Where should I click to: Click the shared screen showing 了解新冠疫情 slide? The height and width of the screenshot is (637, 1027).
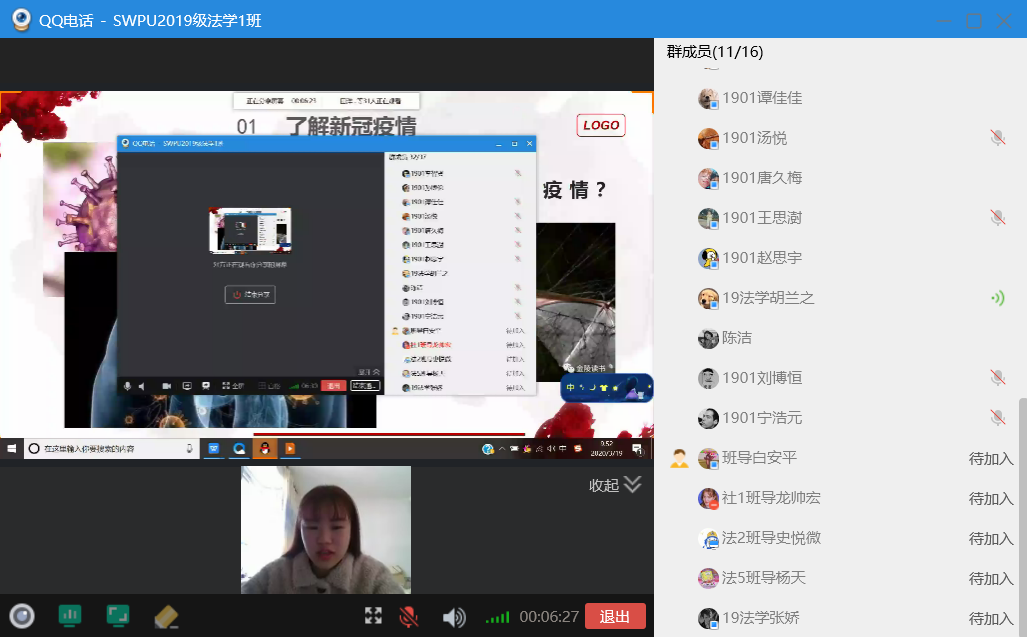tap(326, 275)
